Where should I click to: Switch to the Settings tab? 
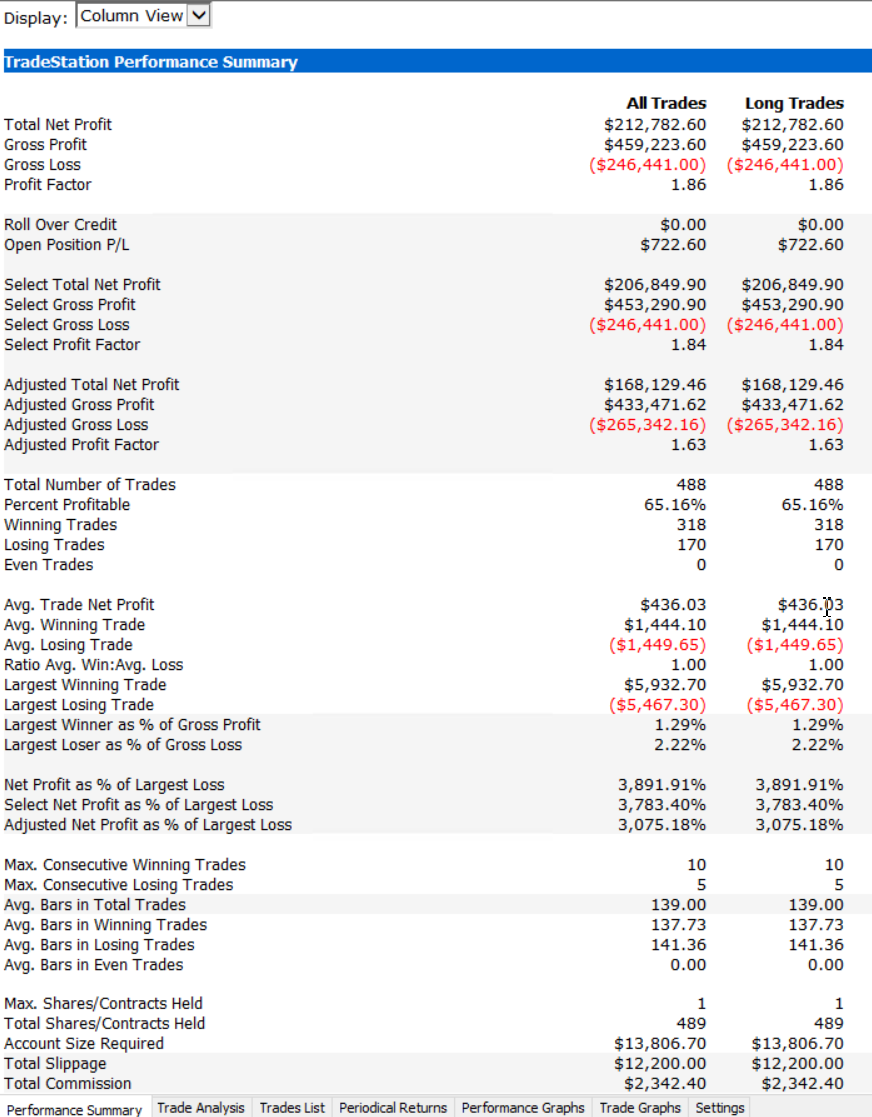pos(720,1108)
